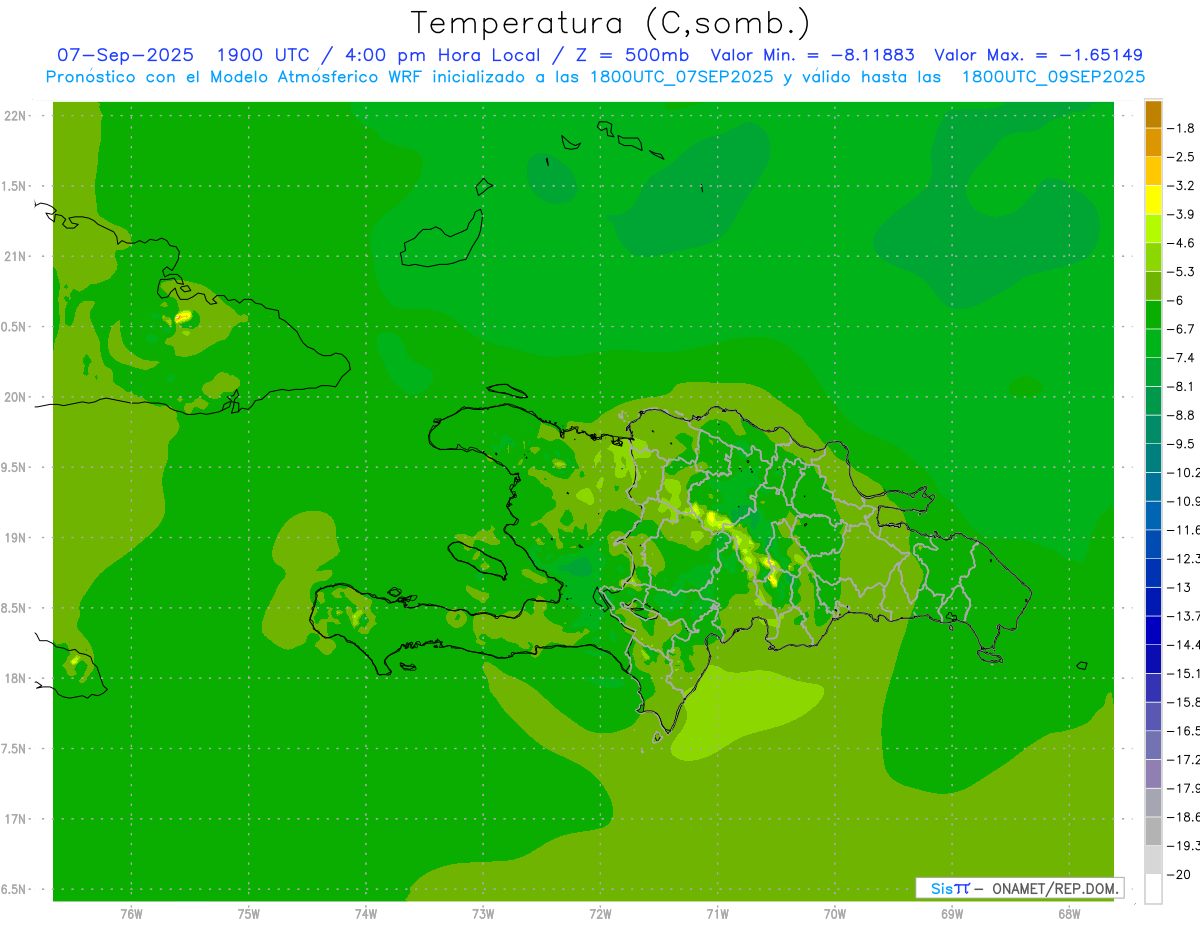
Task: Click the 22N latitude axis label
Action: 15,116
